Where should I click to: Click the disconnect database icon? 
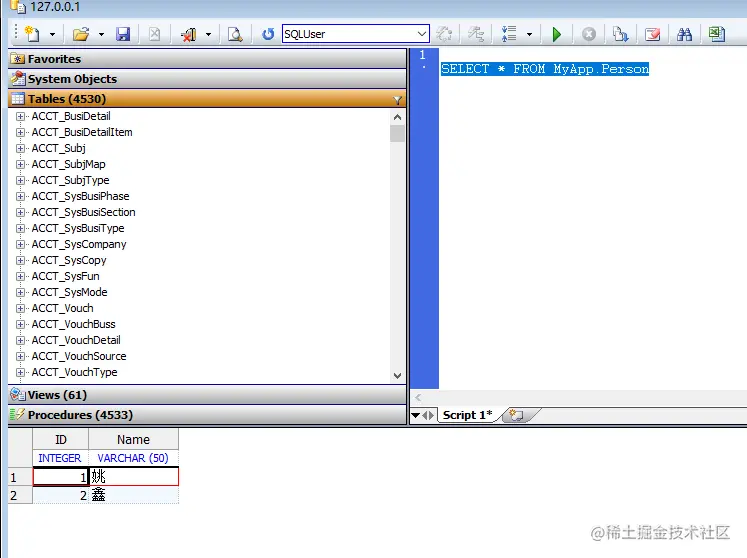point(189,34)
